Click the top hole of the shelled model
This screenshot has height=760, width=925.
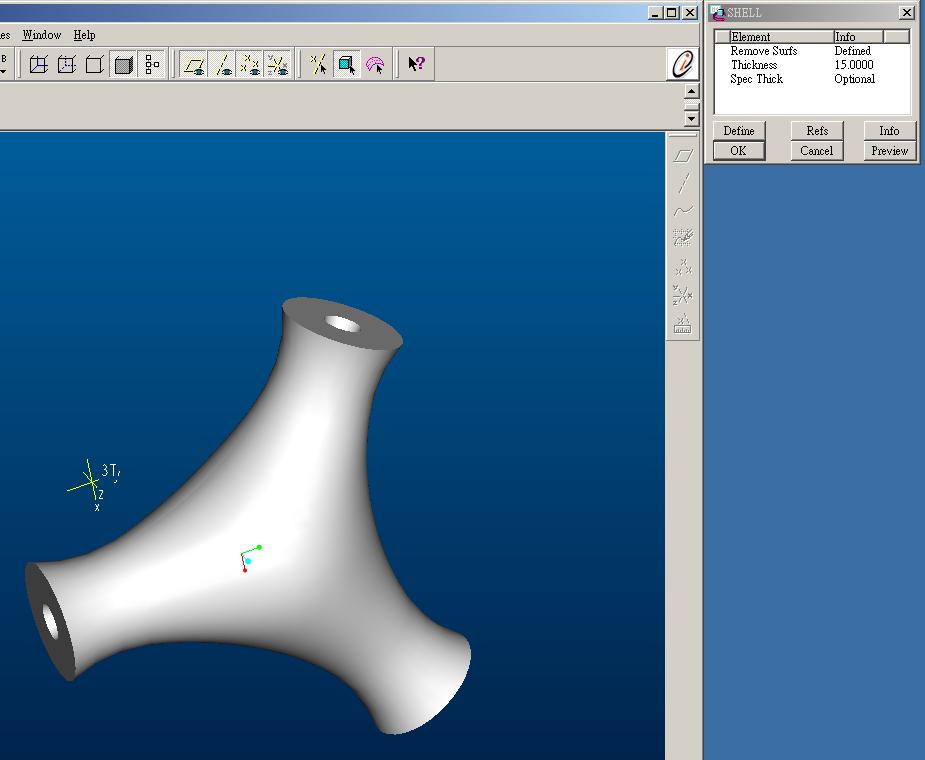tap(343, 324)
